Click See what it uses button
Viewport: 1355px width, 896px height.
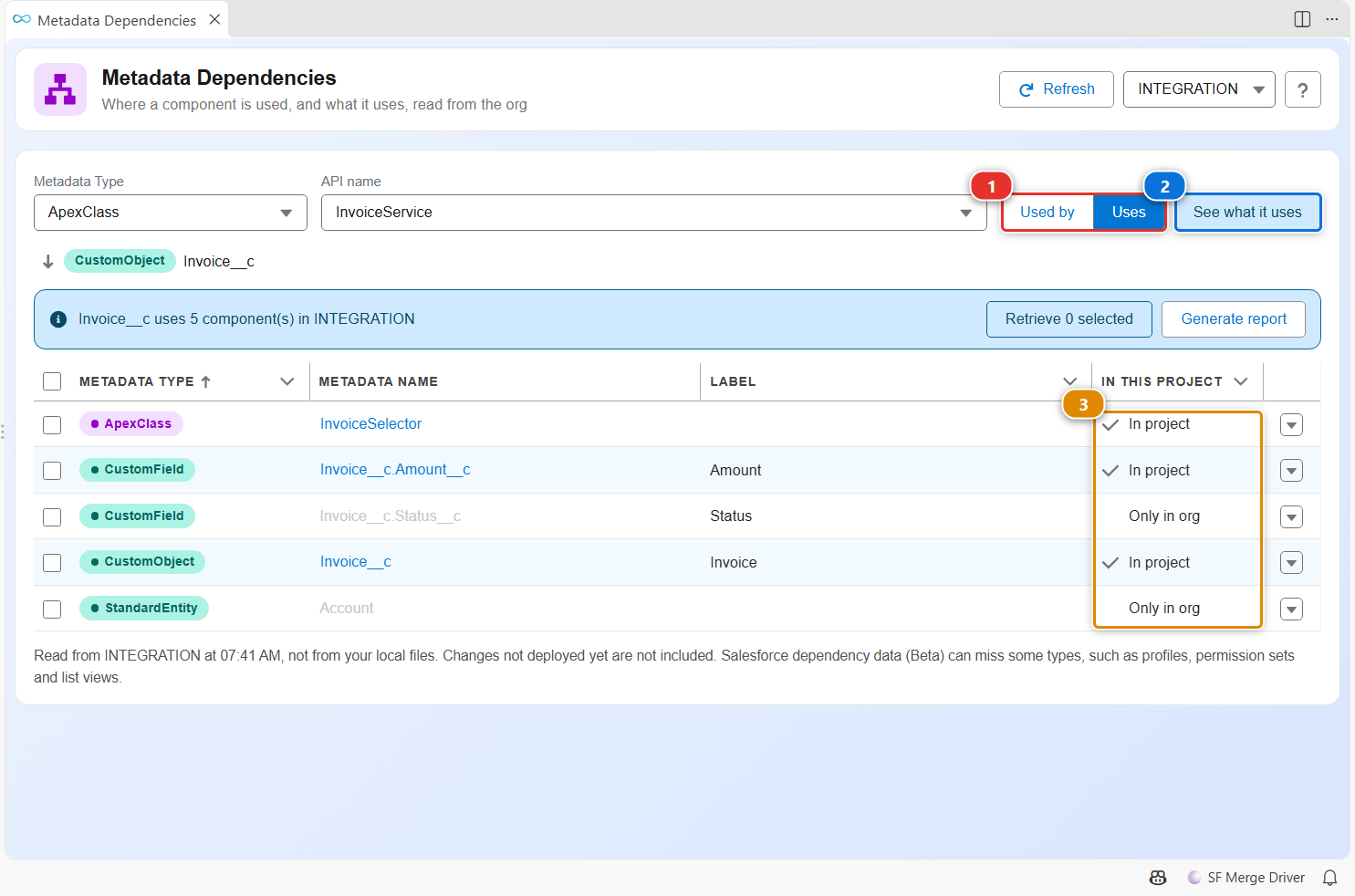tap(1247, 213)
